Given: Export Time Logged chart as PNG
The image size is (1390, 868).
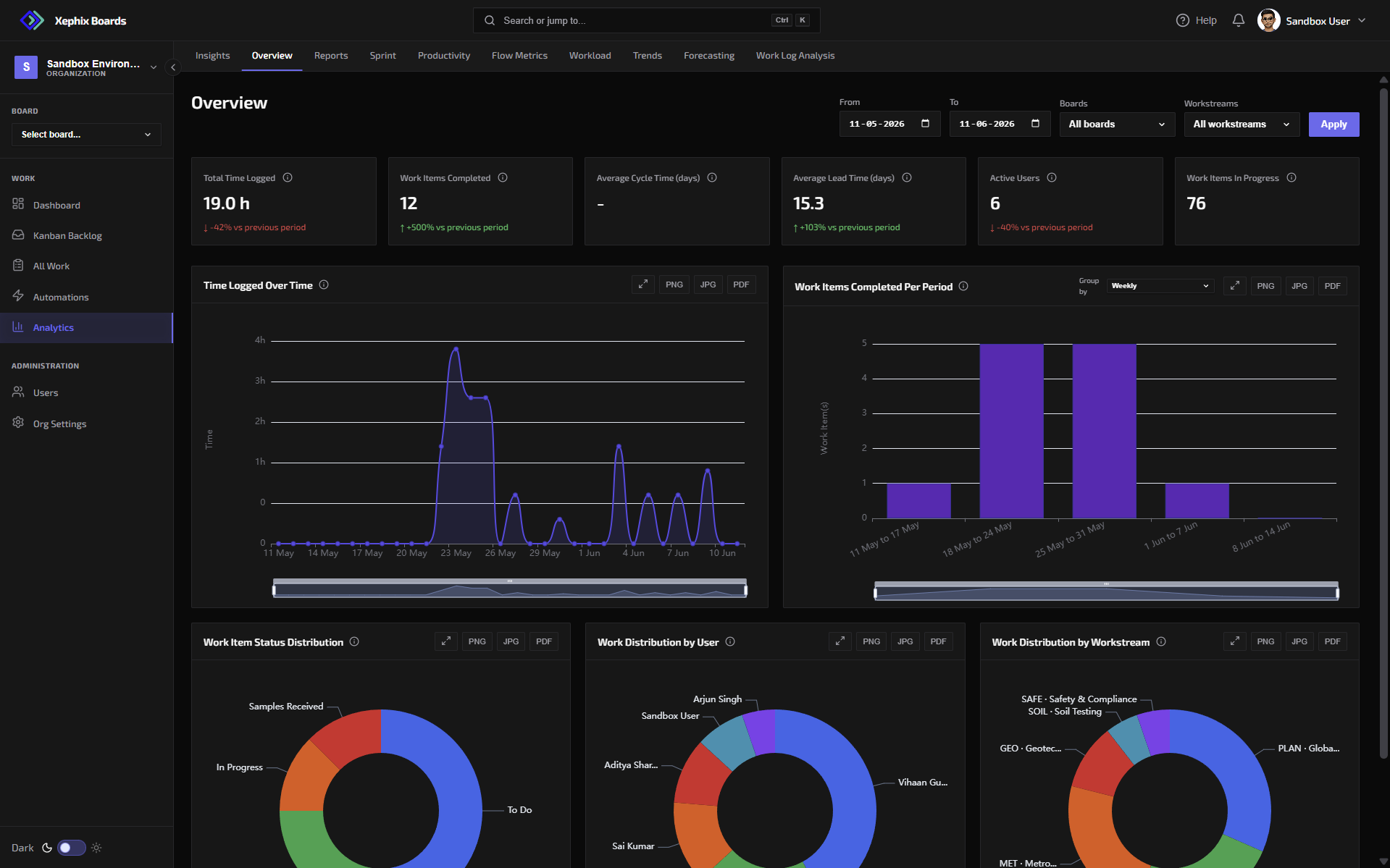Looking at the screenshot, I should pos(674,285).
